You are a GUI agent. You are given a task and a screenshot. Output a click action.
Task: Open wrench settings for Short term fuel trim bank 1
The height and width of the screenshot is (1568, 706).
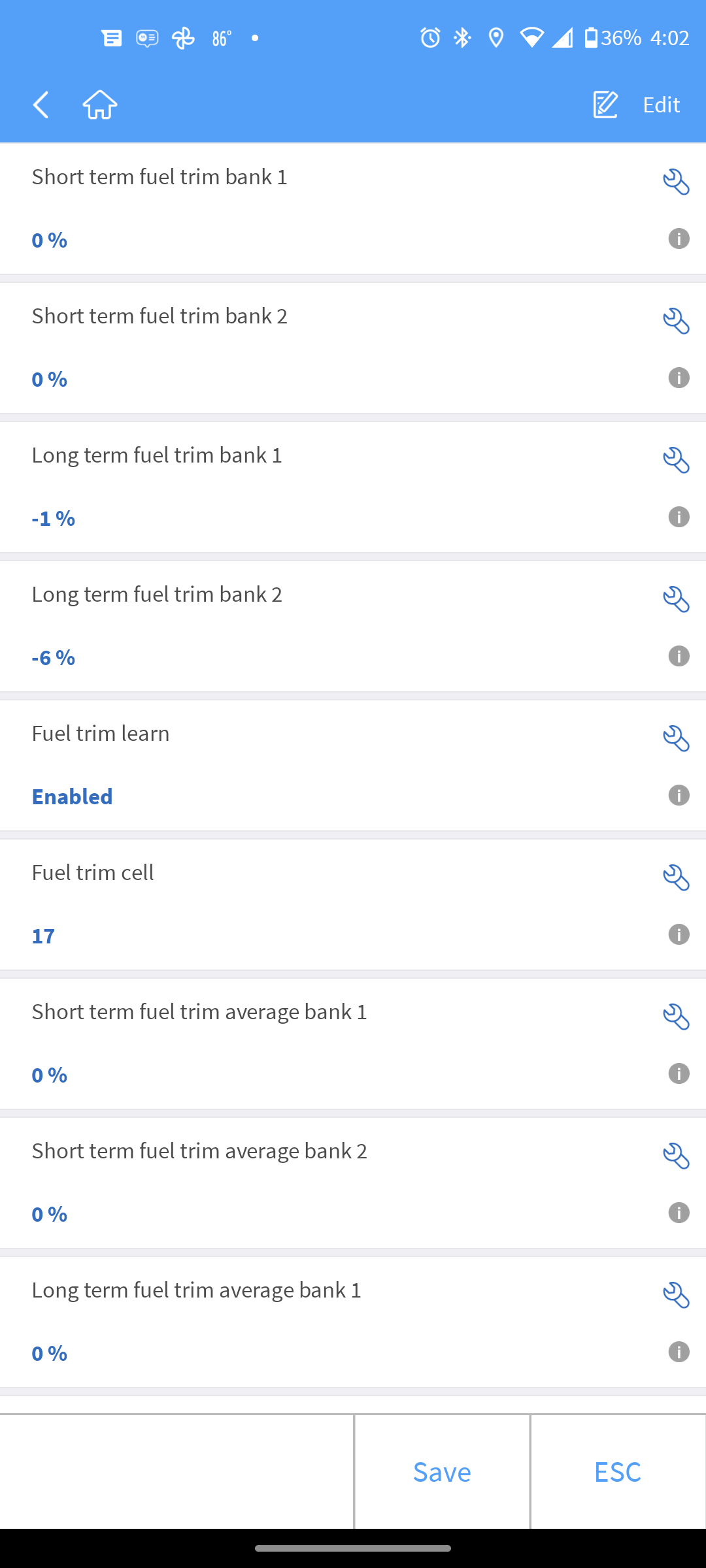point(676,182)
